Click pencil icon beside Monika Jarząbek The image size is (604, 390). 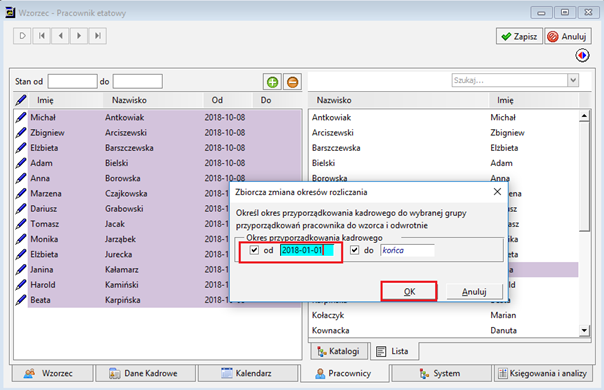pyautogui.click(x=21, y=239)
